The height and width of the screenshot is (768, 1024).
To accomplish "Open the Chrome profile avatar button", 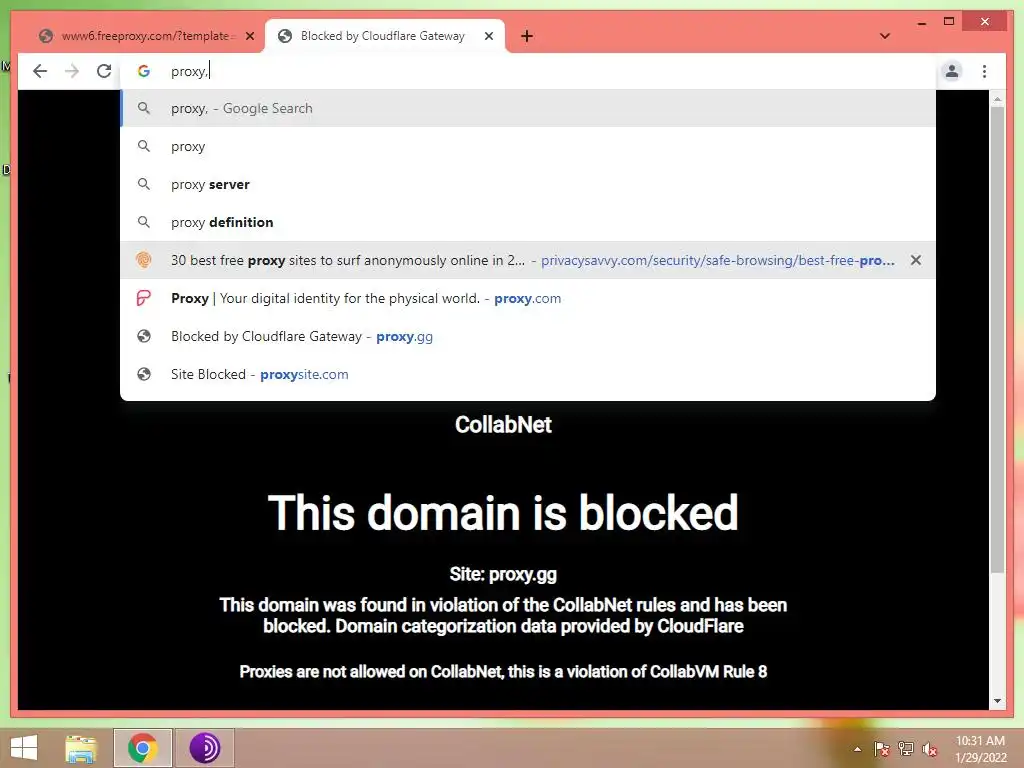I will click(952, 71).
